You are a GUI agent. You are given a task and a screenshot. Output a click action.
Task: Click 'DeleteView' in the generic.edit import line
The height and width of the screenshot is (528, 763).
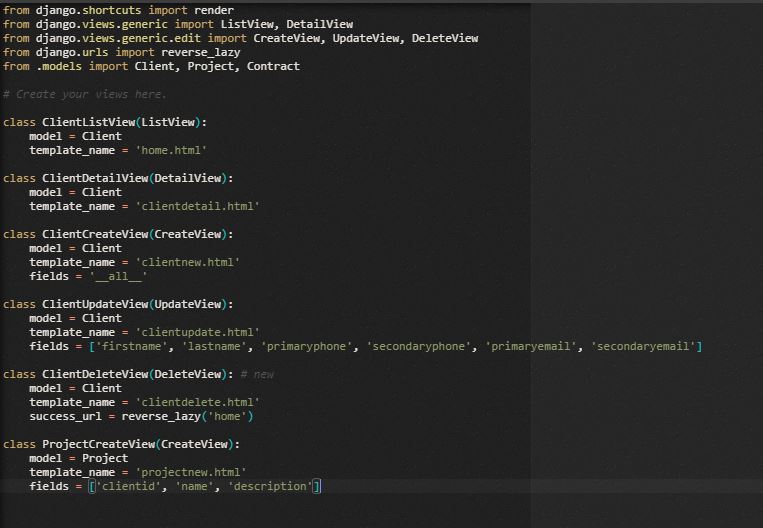coord(445,38)
